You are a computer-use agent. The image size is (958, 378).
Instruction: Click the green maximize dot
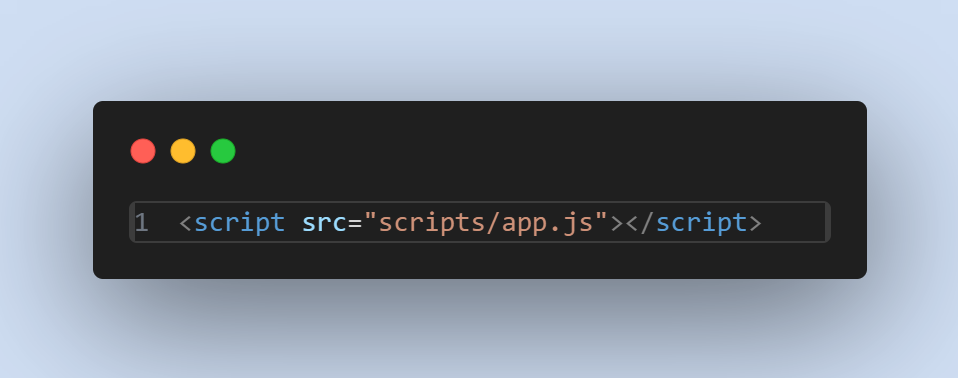223,151
